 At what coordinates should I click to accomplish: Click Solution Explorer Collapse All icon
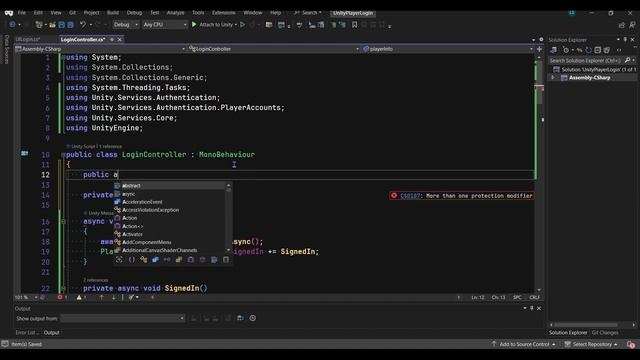(x=598, y=50)
